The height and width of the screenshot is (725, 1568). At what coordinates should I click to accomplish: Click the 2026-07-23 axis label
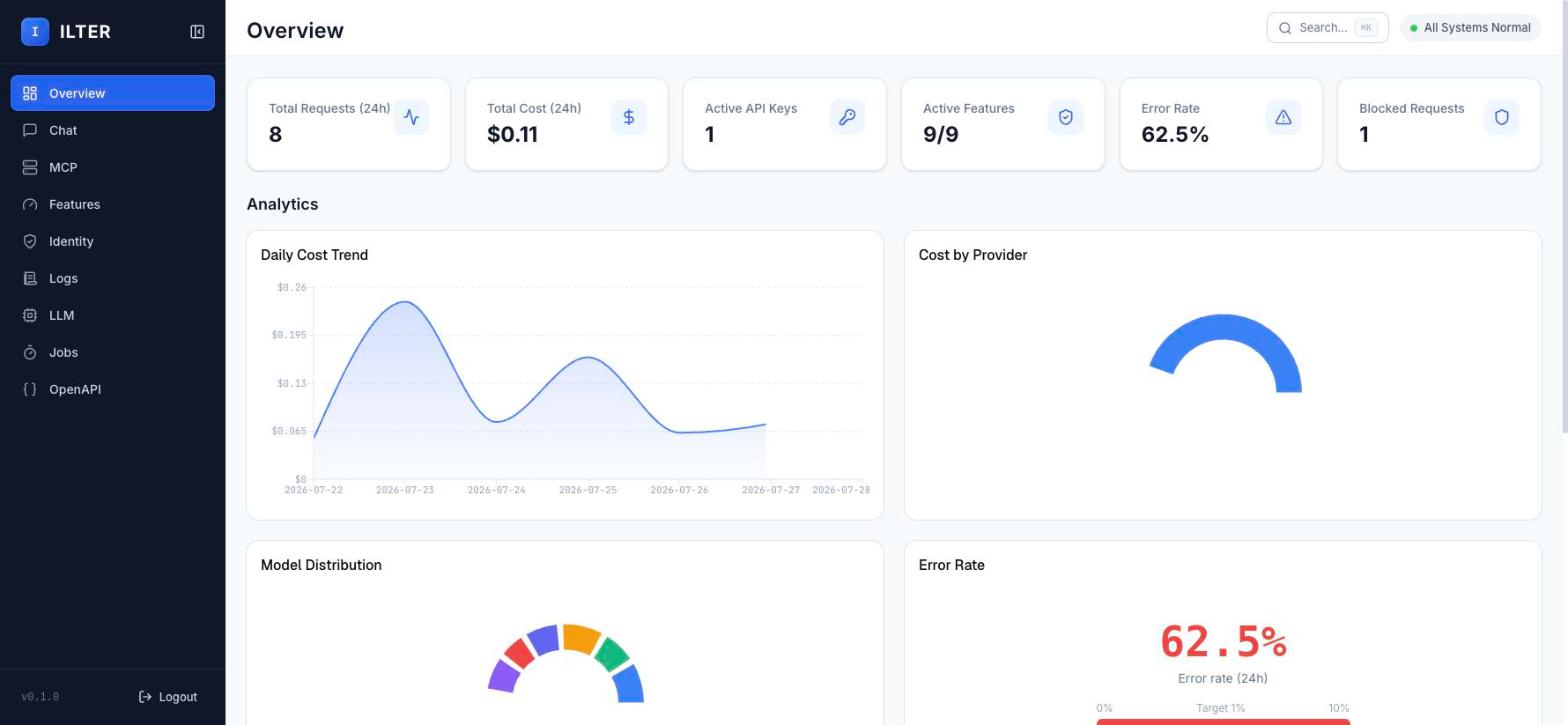(x=405, y=490)
